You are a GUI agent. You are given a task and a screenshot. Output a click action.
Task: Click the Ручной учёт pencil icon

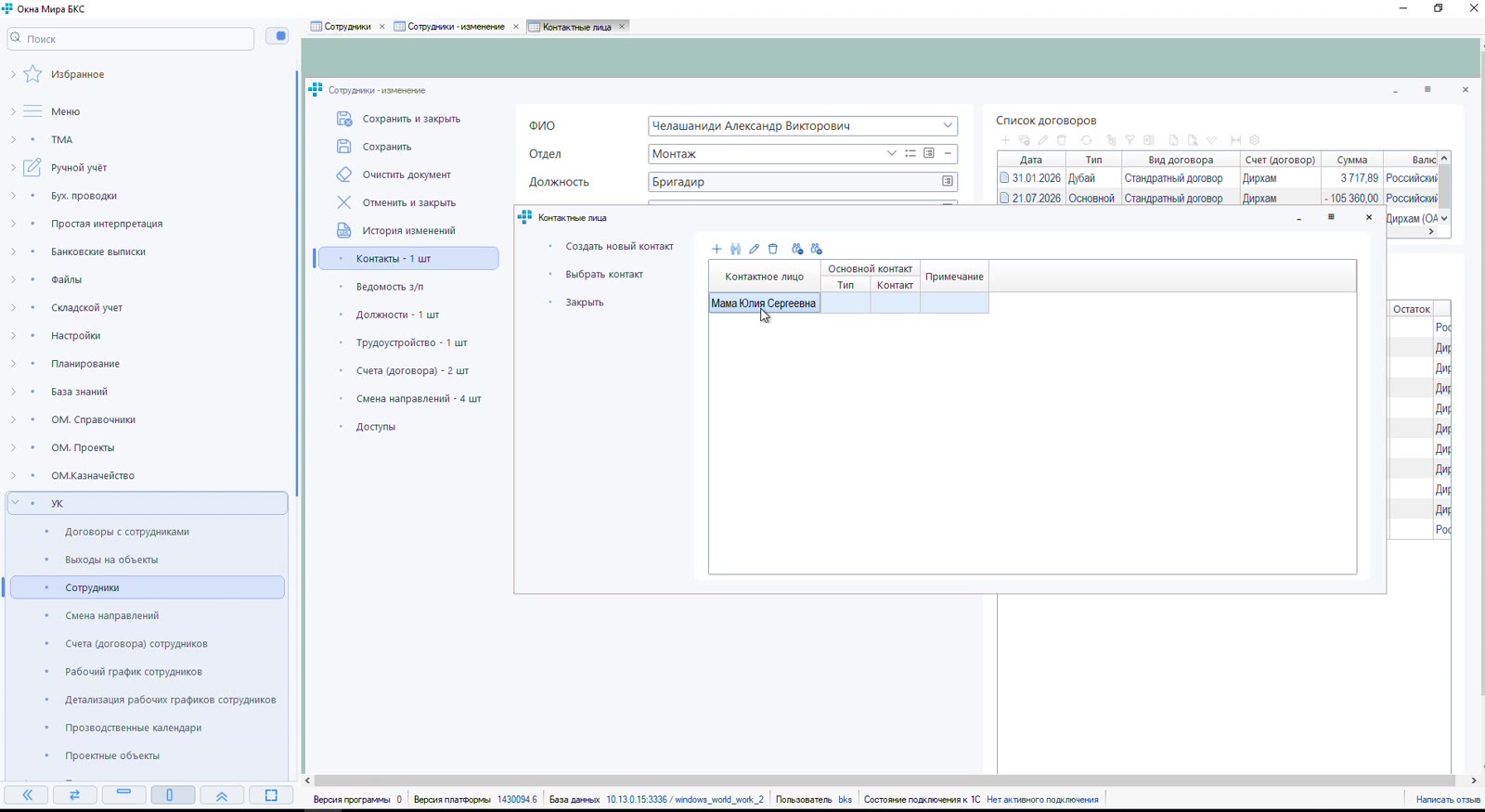coord(32,167)
